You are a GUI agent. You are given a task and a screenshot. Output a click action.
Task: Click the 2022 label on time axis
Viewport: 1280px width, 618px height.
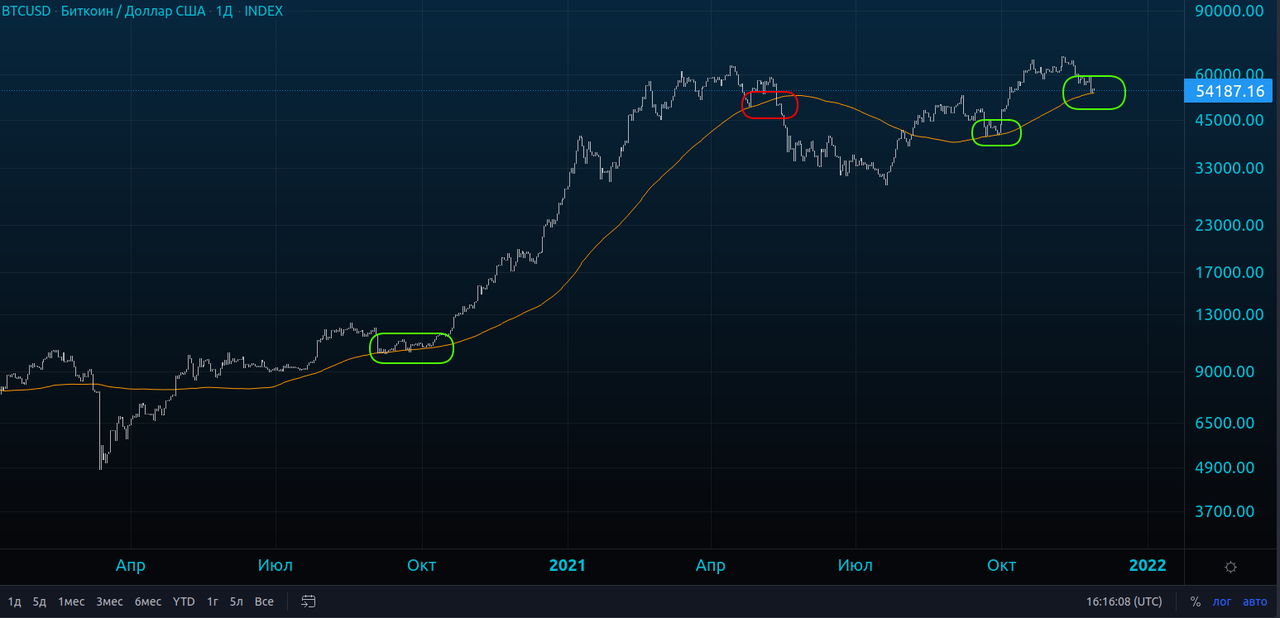click(1147, 565)
